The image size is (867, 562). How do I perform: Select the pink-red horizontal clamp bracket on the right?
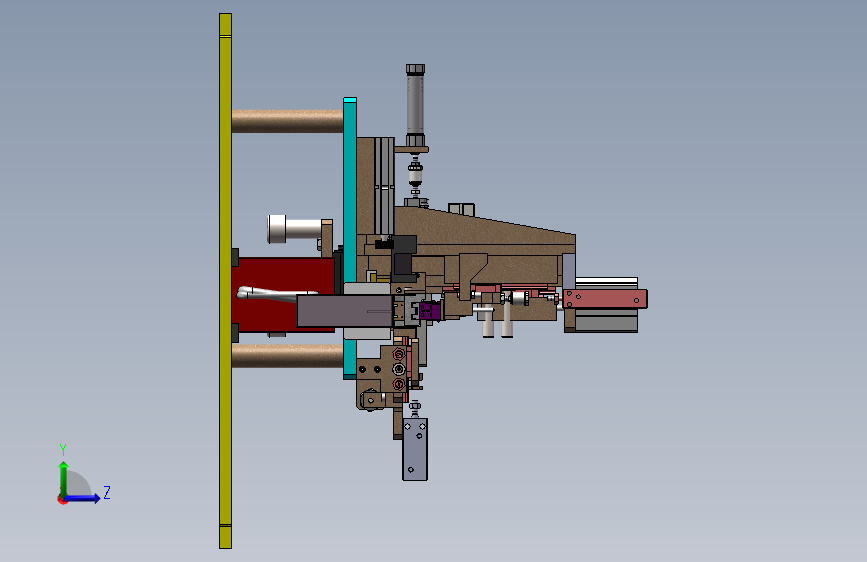coord(605,299)
